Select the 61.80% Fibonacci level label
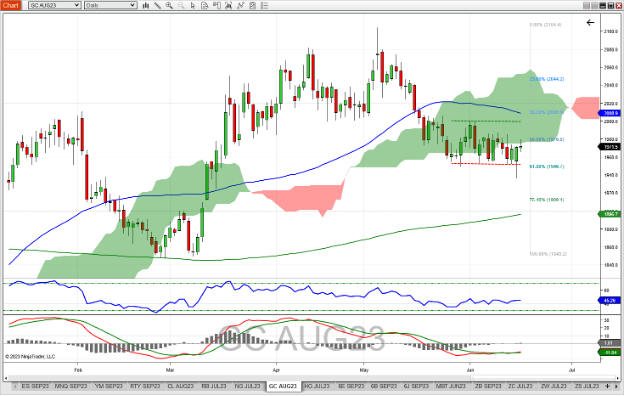Viewport: 624px width, 396px height. (547, 167)
